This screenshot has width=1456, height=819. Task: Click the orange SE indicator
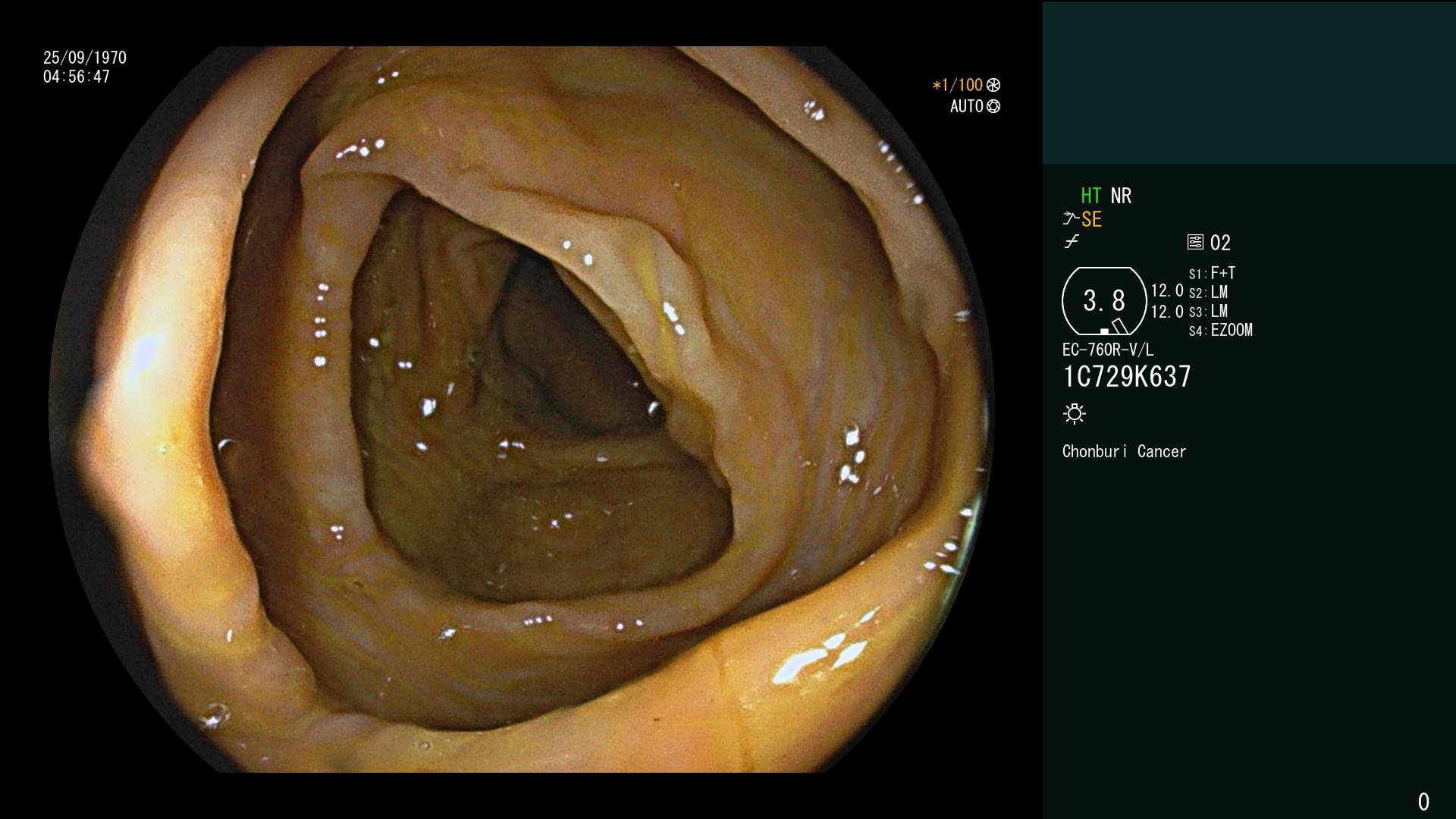[1091, 220]
